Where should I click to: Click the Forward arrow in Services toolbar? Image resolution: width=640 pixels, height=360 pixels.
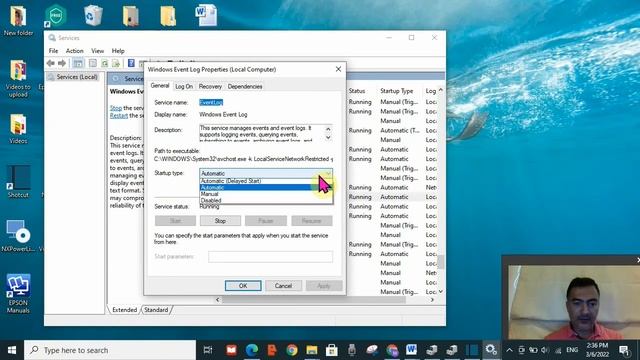[x=62, y=63]
